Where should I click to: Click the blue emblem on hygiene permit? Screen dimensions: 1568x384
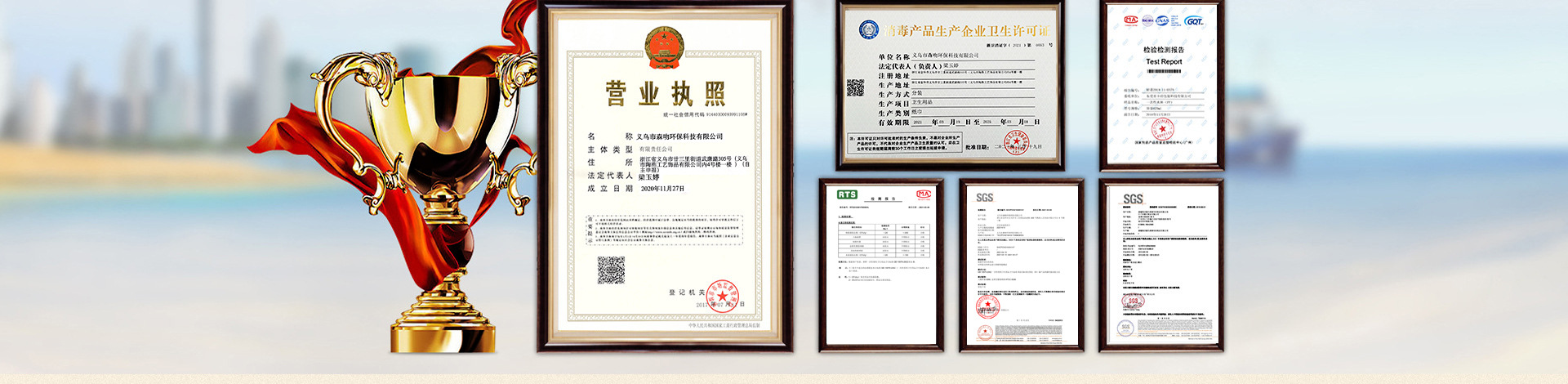tap(869, 30)
